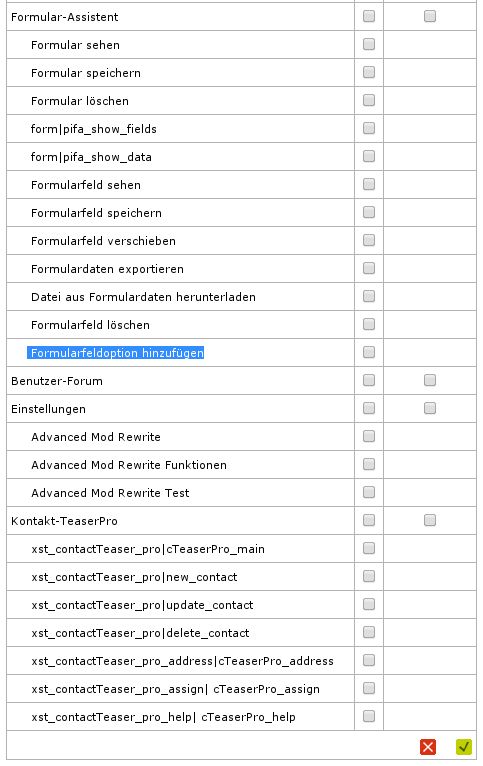Toggle second-column checkbox in Formular-Assistent row

tap(430, 17)
